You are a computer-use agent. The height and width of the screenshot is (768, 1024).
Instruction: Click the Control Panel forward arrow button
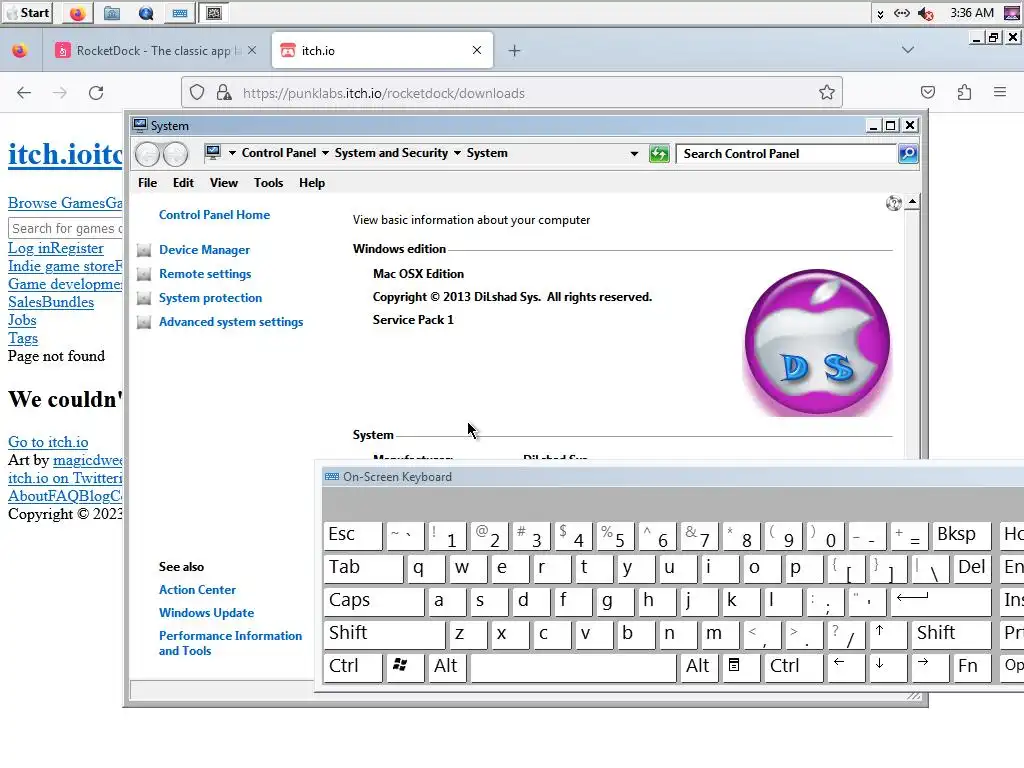tap(176, 154)
